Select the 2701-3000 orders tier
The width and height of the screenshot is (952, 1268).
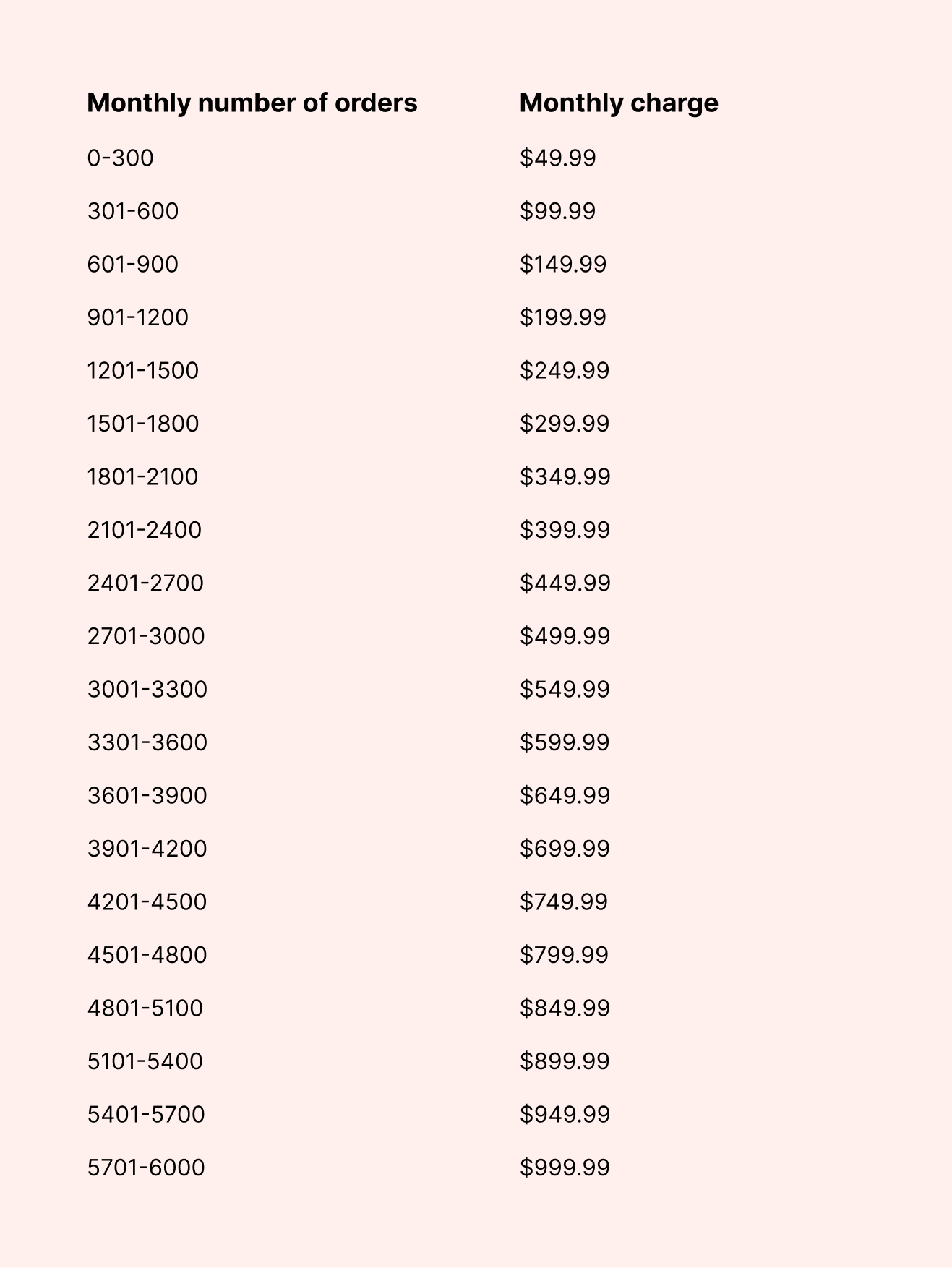[x=146, y=636]
